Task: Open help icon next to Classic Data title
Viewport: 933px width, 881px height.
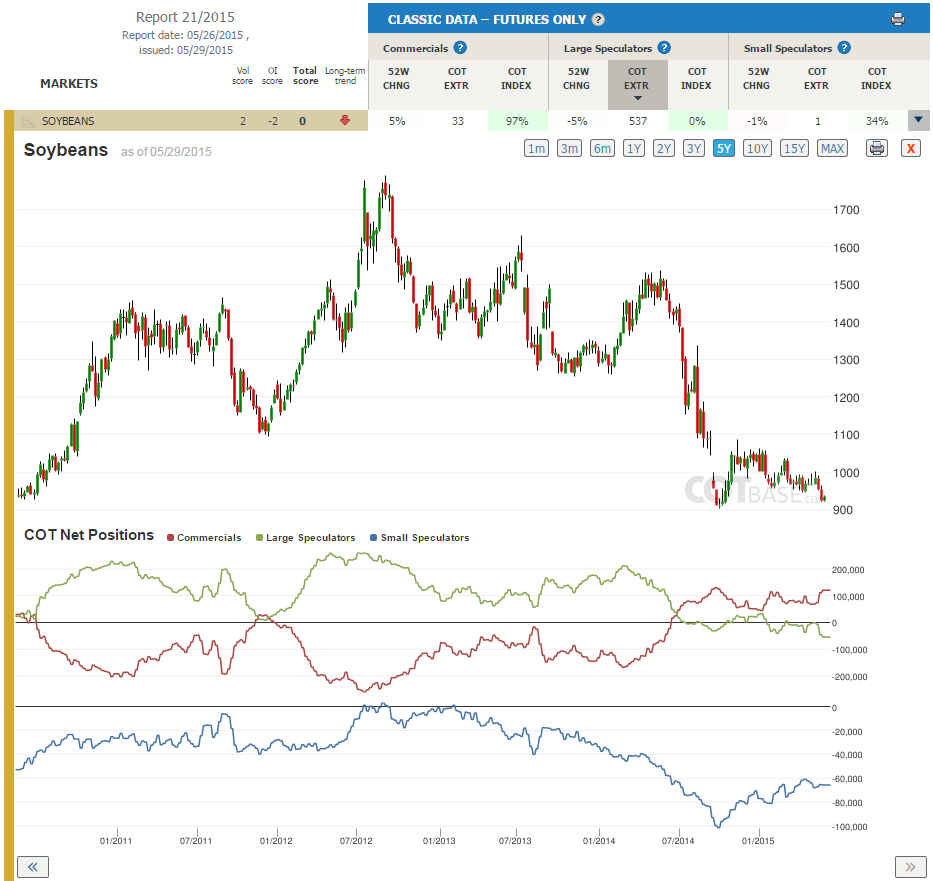Action: tap(599, 20)
